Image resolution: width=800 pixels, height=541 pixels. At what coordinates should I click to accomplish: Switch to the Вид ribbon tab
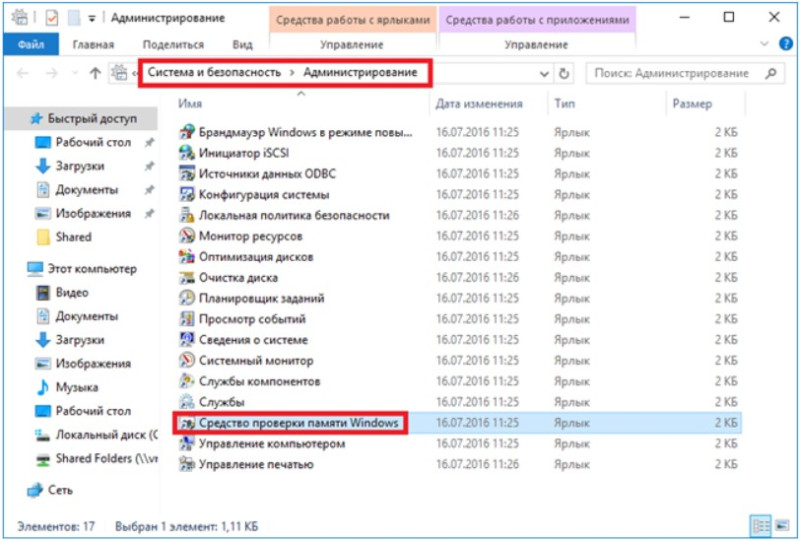pos(242,44)
